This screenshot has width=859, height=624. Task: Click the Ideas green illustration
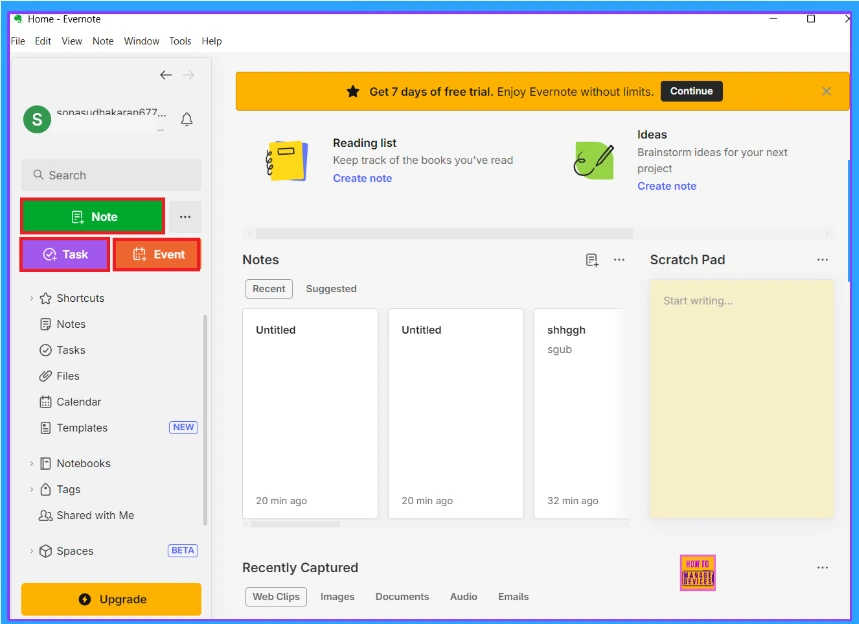(x=594, y=161)
